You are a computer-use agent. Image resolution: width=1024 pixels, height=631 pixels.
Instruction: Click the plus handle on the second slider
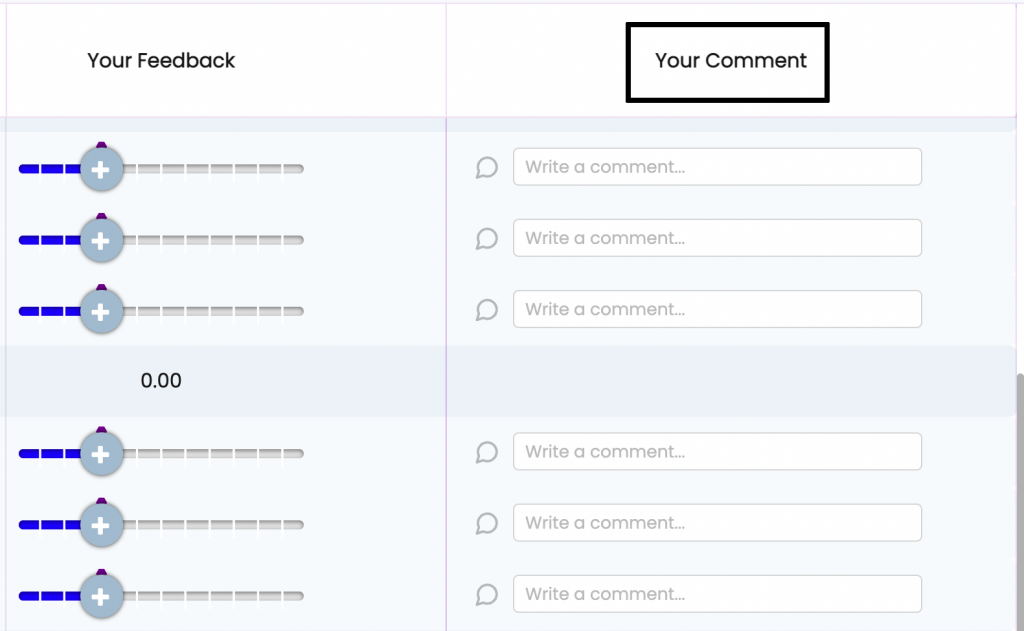coord(101,241)
